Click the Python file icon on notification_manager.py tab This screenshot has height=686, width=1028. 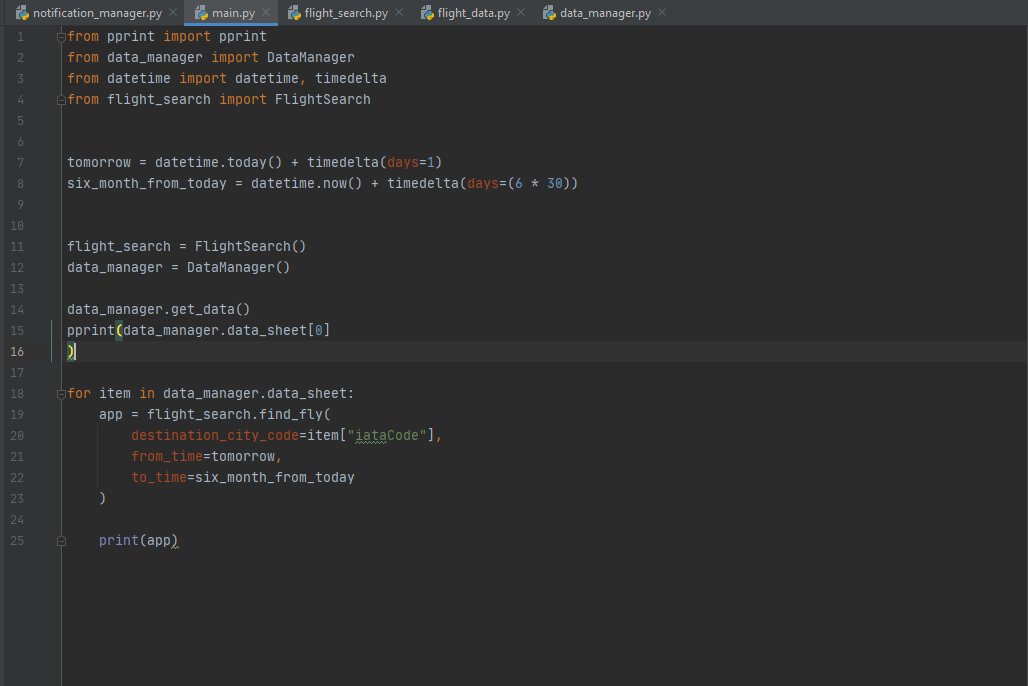pyautogui.click(x=22, y=13)
